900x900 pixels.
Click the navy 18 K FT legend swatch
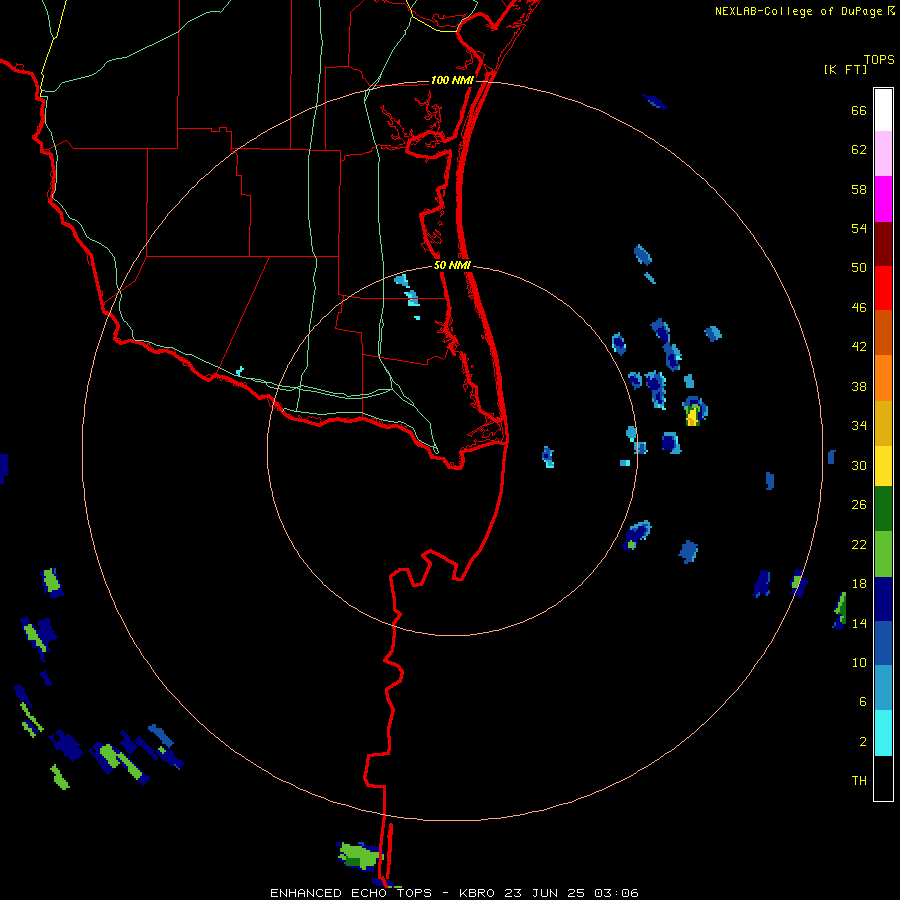pyautogui.click(x=883, y=599)
